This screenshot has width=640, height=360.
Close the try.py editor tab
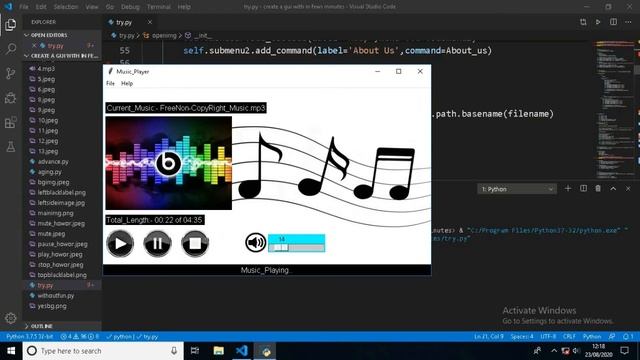click(x=150, y=22)
